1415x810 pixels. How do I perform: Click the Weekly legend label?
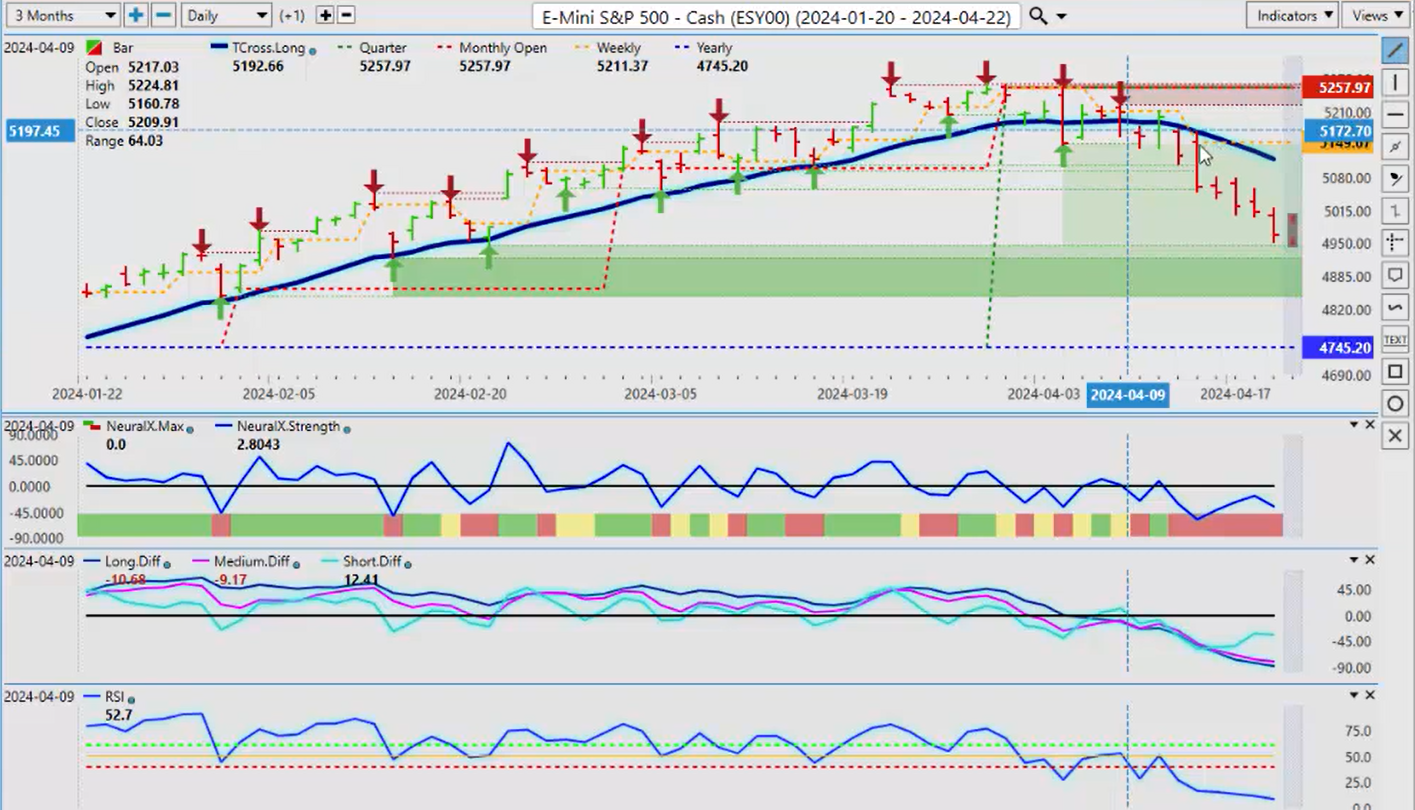pyautogui.click(x=617, y=48)
